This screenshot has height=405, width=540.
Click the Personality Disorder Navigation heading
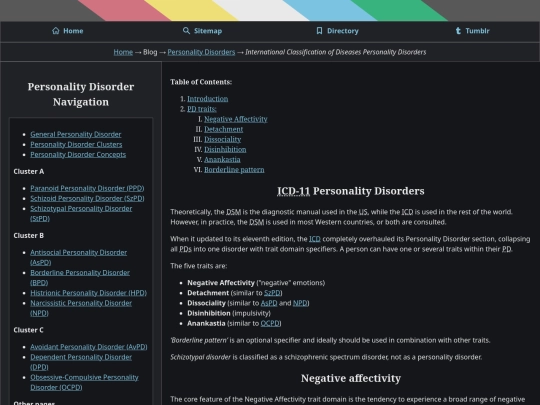point(81,94)
